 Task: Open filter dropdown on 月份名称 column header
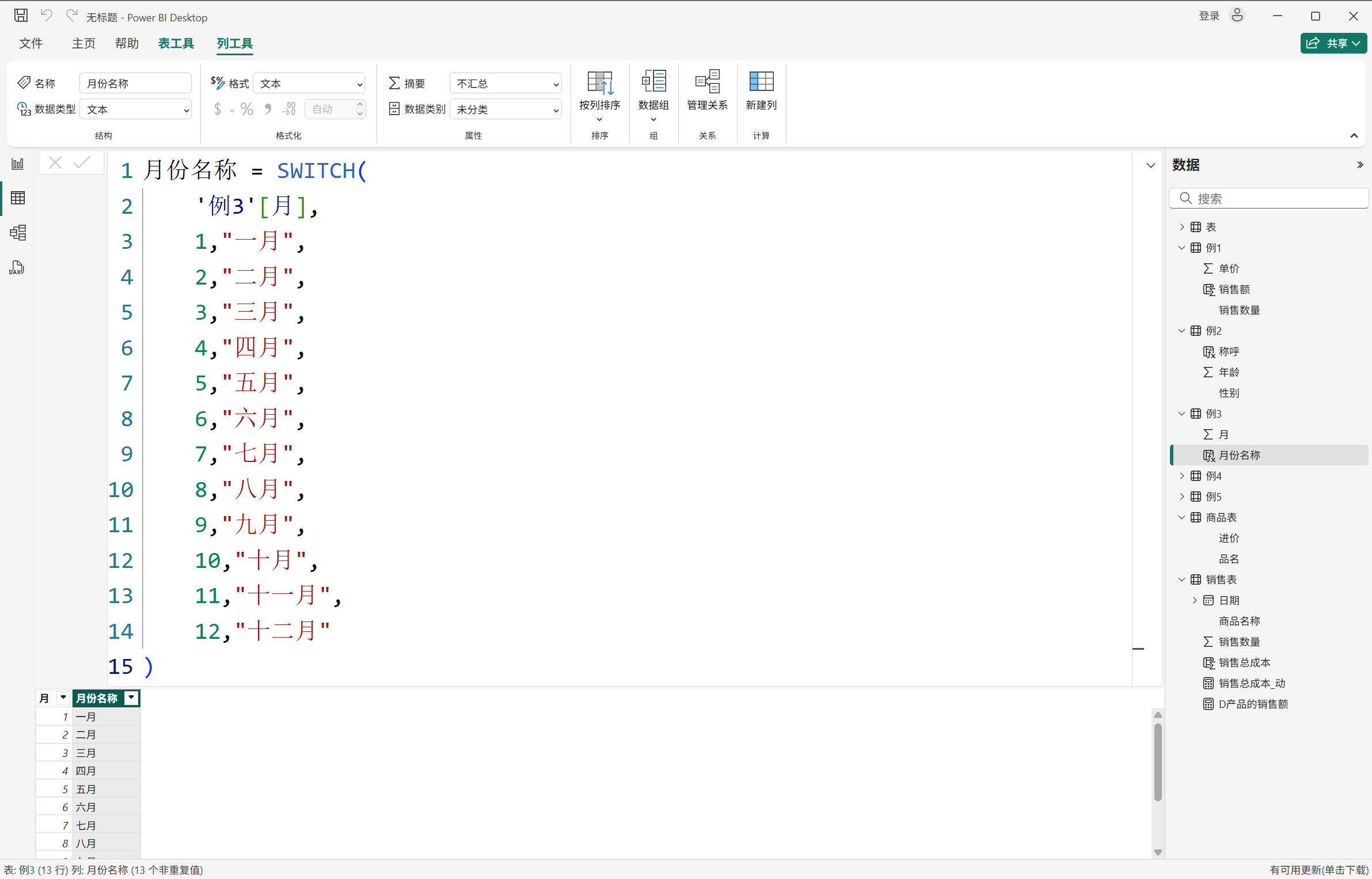[x=132, y=698]
